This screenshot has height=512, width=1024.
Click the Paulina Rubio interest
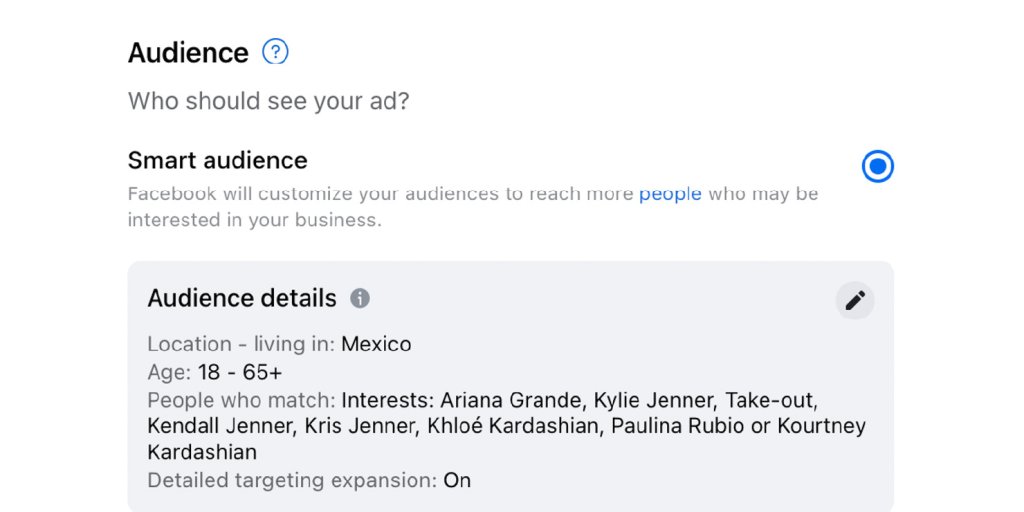[677, 426]
